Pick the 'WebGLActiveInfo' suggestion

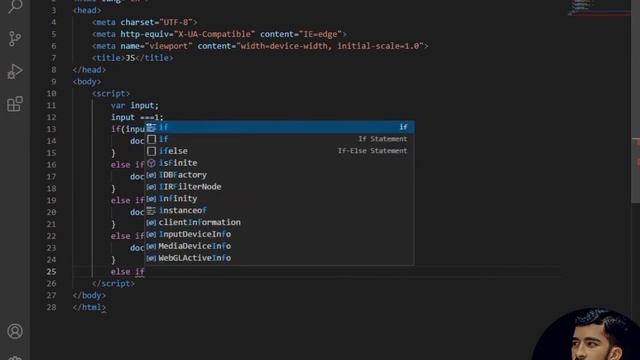tap(280, 258)
